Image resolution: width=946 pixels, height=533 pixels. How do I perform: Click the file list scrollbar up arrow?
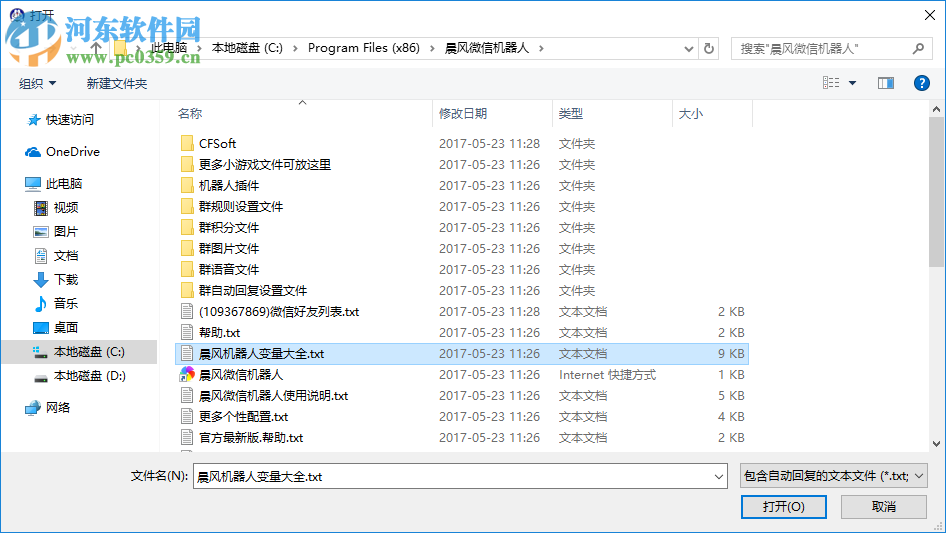coord(936,109)
